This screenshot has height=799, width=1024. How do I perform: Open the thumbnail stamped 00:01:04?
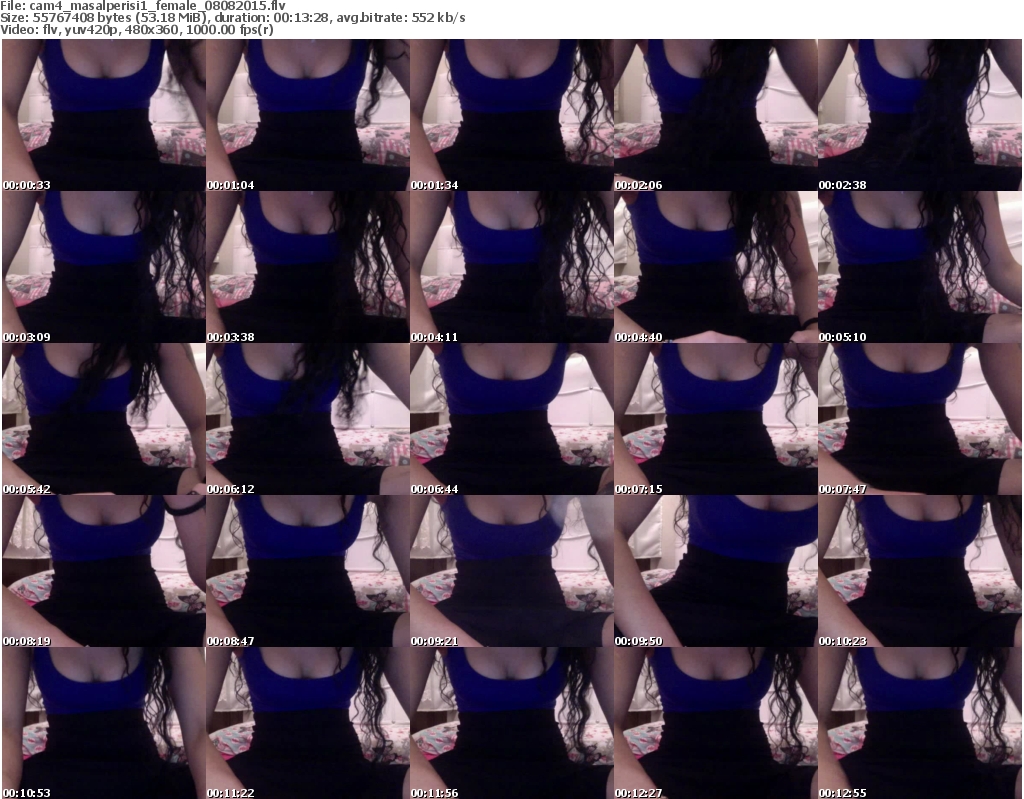click(308, 115)
